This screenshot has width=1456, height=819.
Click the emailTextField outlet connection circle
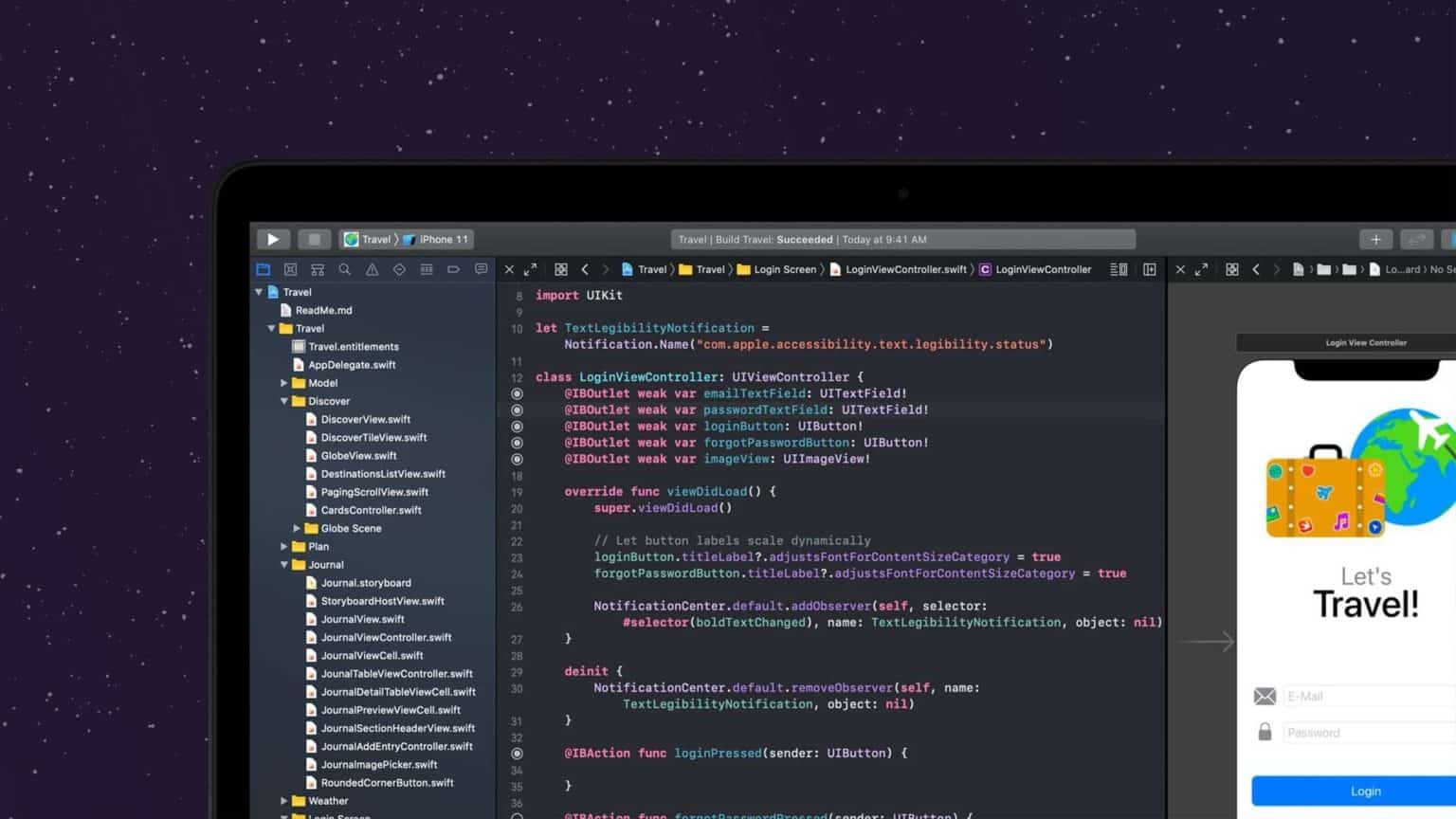[x=517, y=393]
